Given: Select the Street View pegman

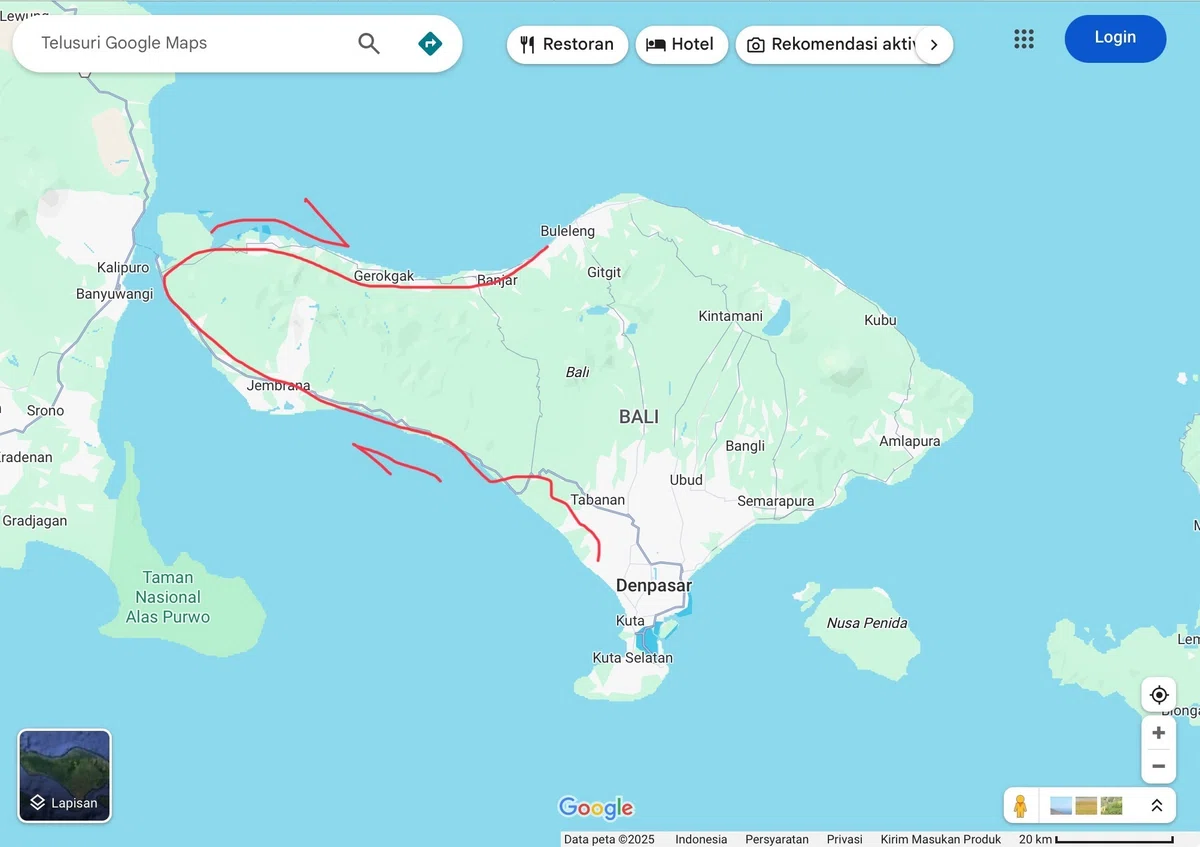Looking at the screenshot, I should [x=1020, y=805].
